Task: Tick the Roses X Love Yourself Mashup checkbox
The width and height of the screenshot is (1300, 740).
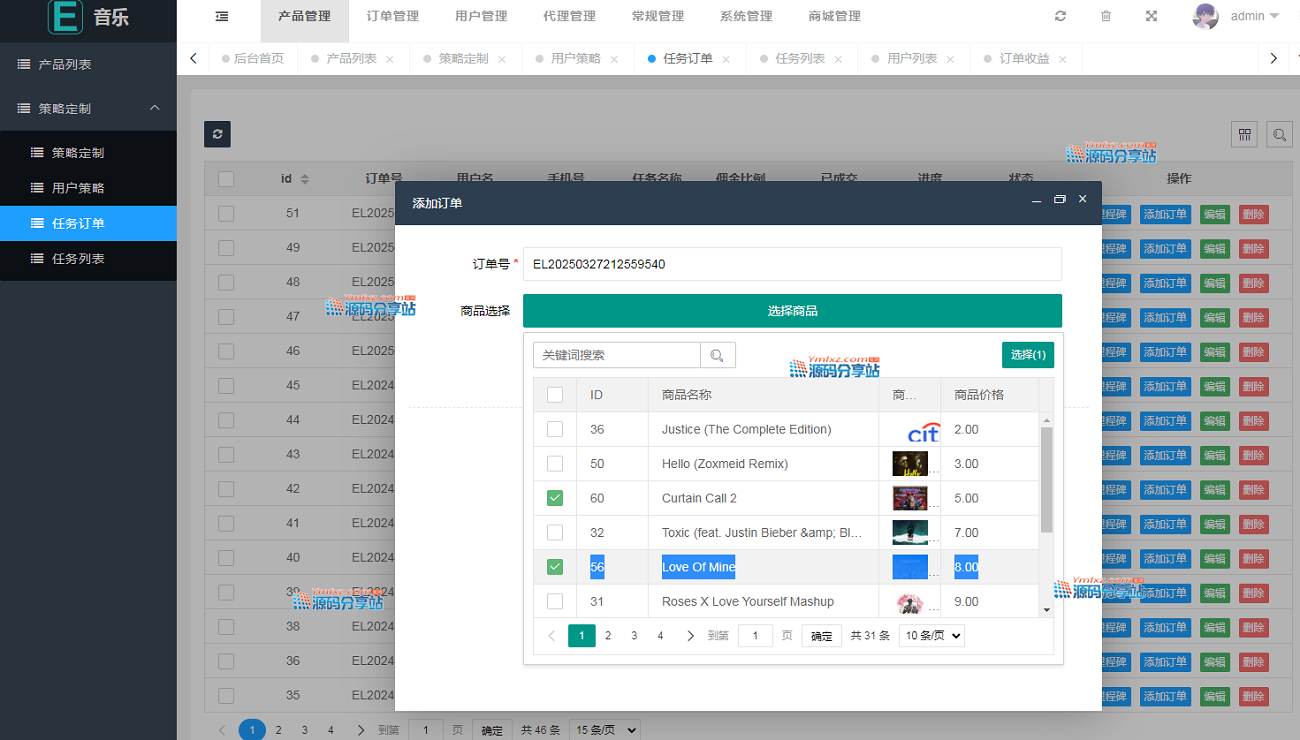Action: point(555,601)
